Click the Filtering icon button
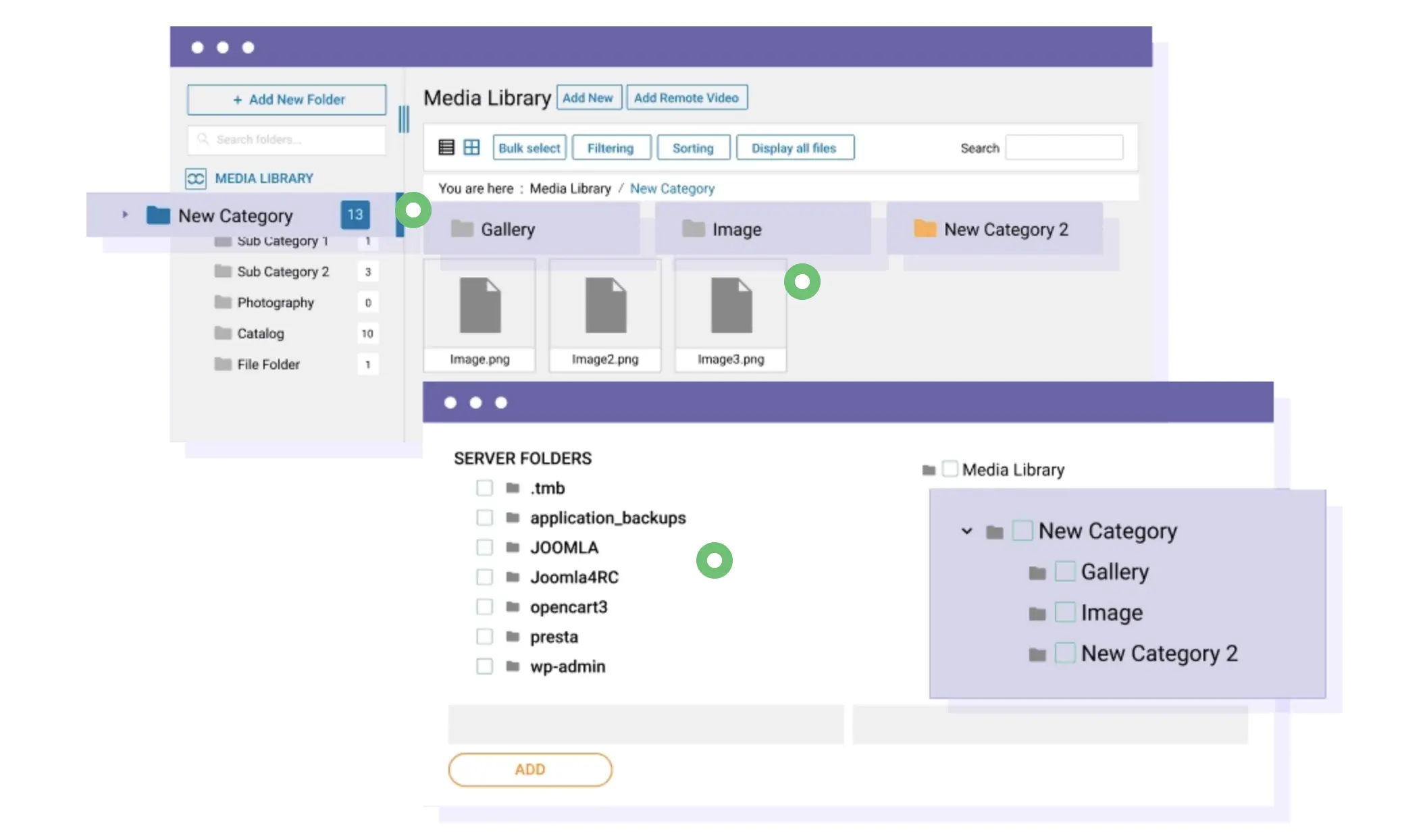The image size is (1425, 840). click(x=610, y=148)
